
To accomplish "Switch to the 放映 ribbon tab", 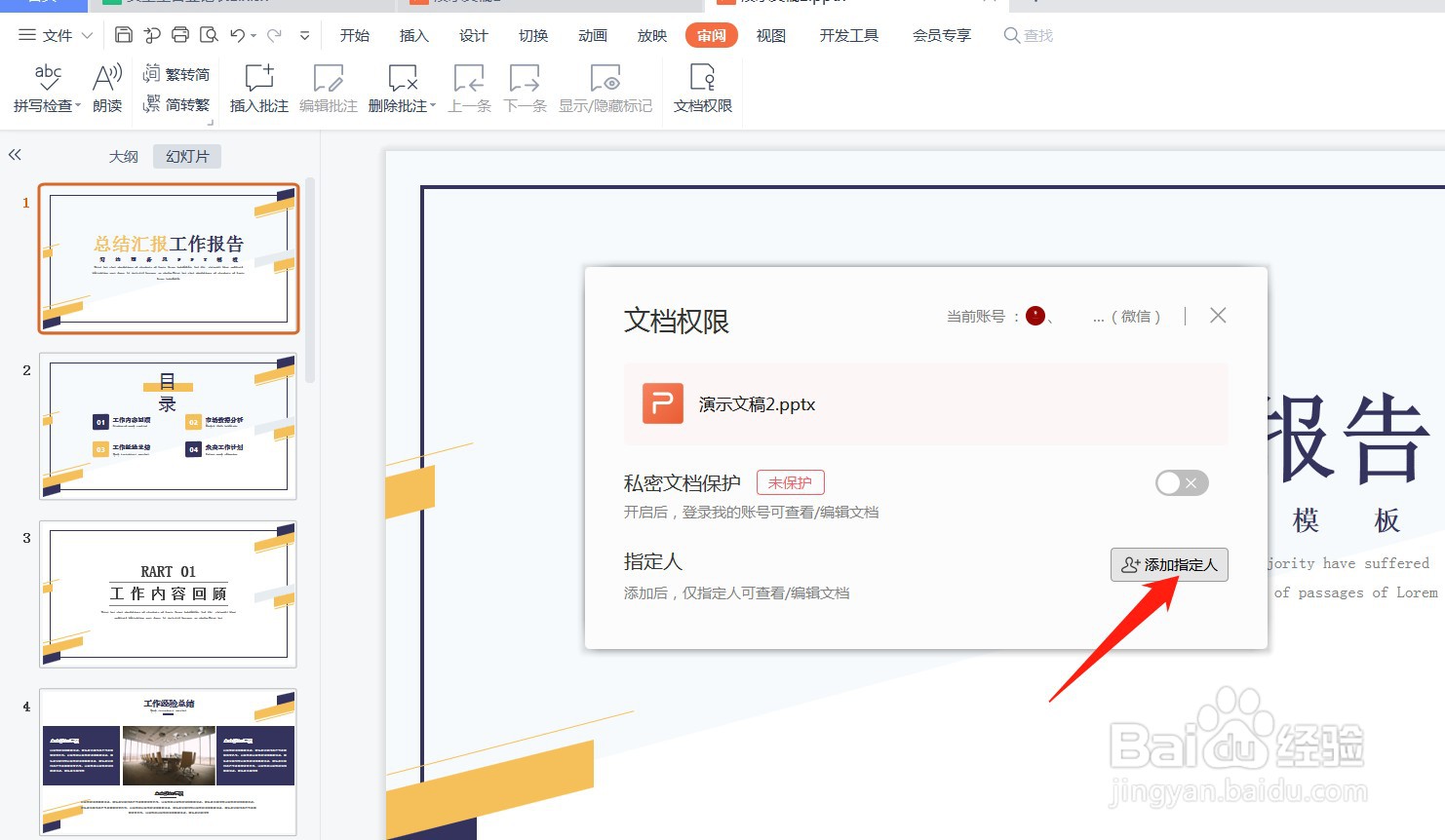I will [x=652, y=35].
